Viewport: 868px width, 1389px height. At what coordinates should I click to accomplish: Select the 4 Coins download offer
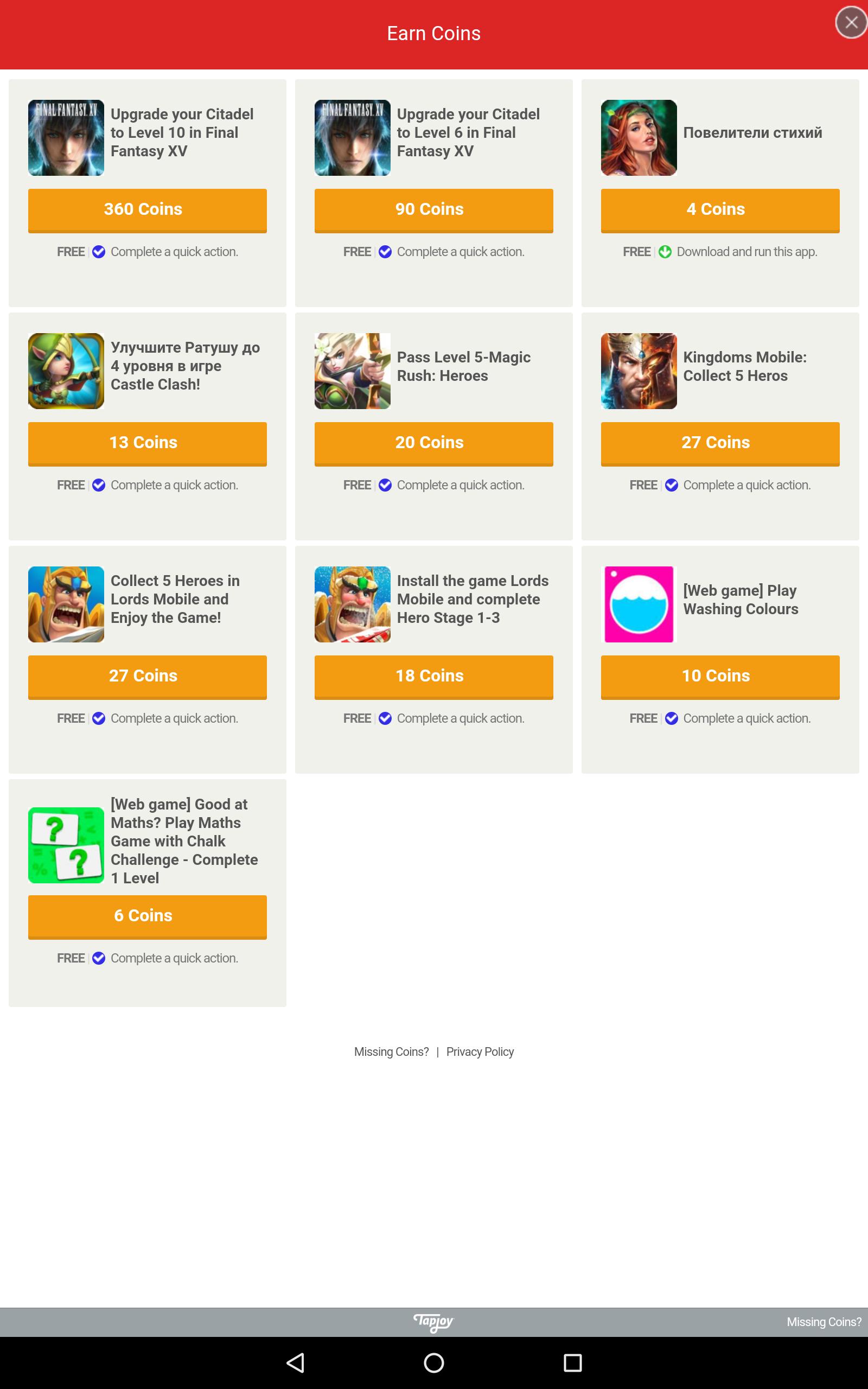point(720,211)
